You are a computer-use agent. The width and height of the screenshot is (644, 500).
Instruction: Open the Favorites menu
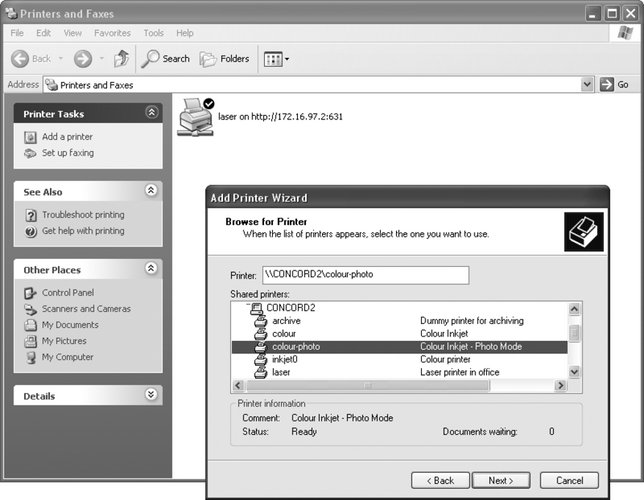coord(111,33)
